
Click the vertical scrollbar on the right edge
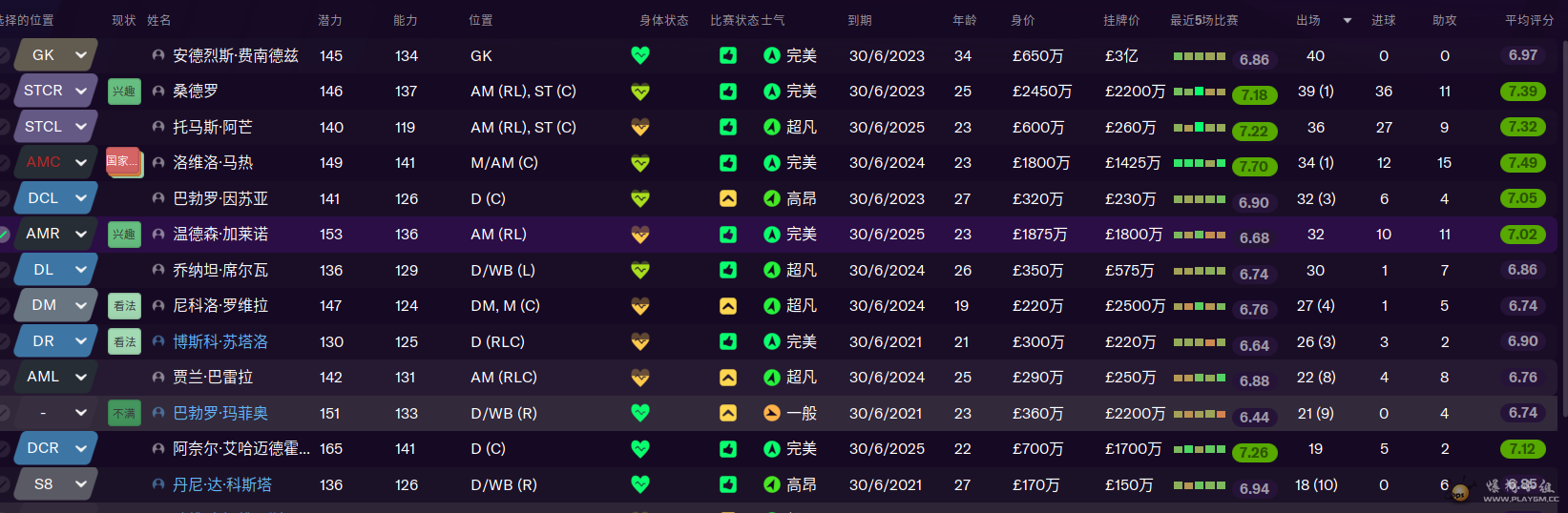1562,229
